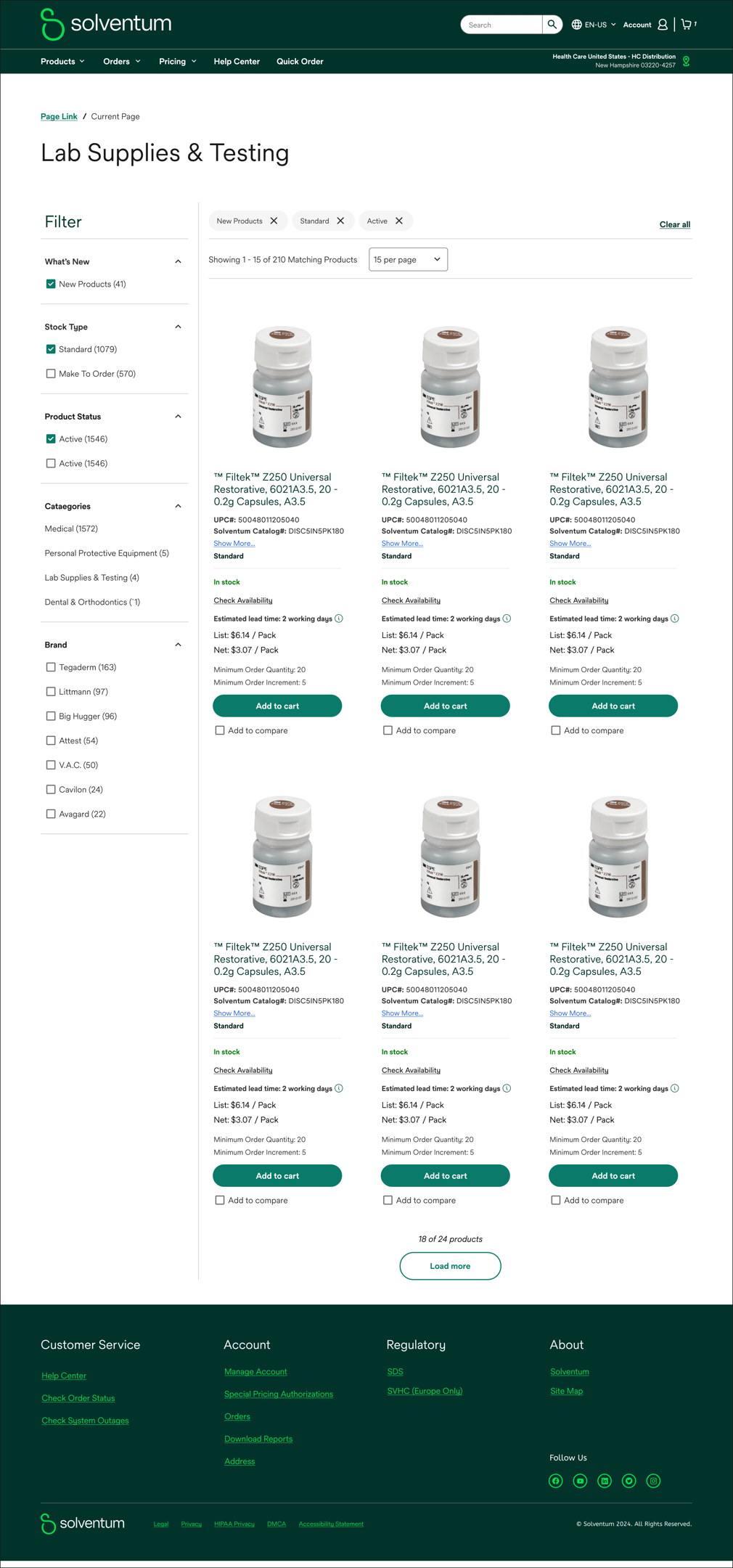Viewport: 733px width, 1568px height.
Task: Remove the Standard filter chip
Action: [340, 221]
